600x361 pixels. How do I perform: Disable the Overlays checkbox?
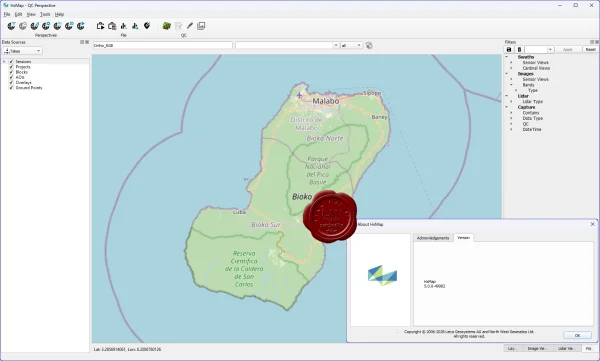11,82
